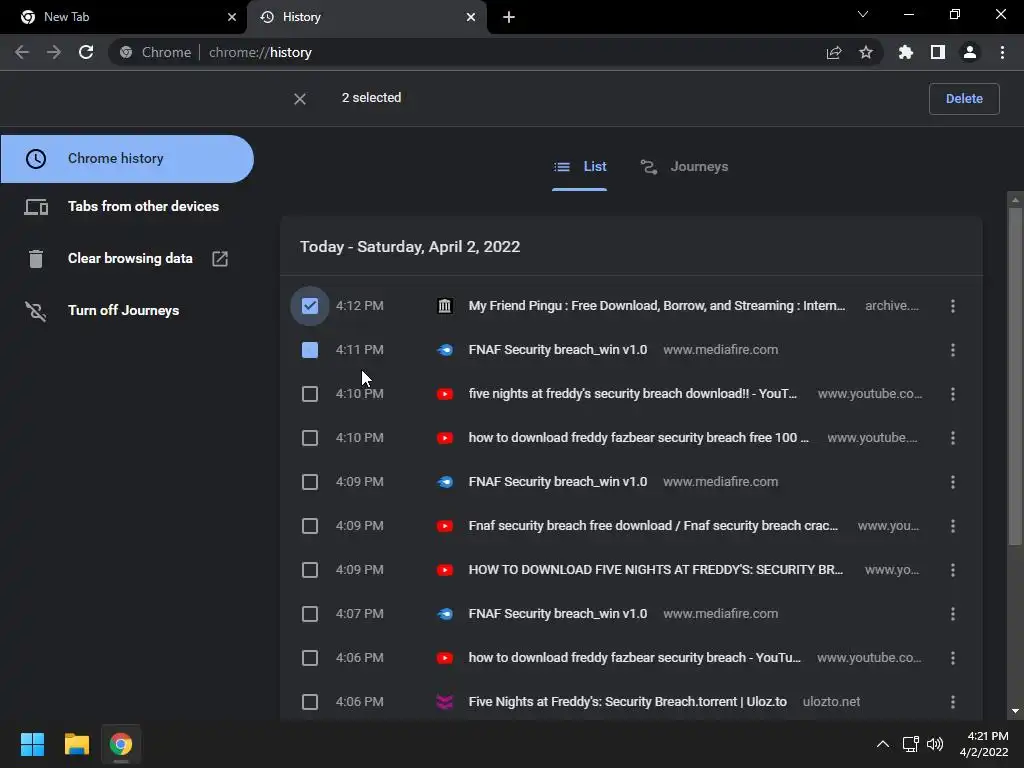1024x768 pixels.
Task: Open the Extensions puzzle icon
Action: 906,52
